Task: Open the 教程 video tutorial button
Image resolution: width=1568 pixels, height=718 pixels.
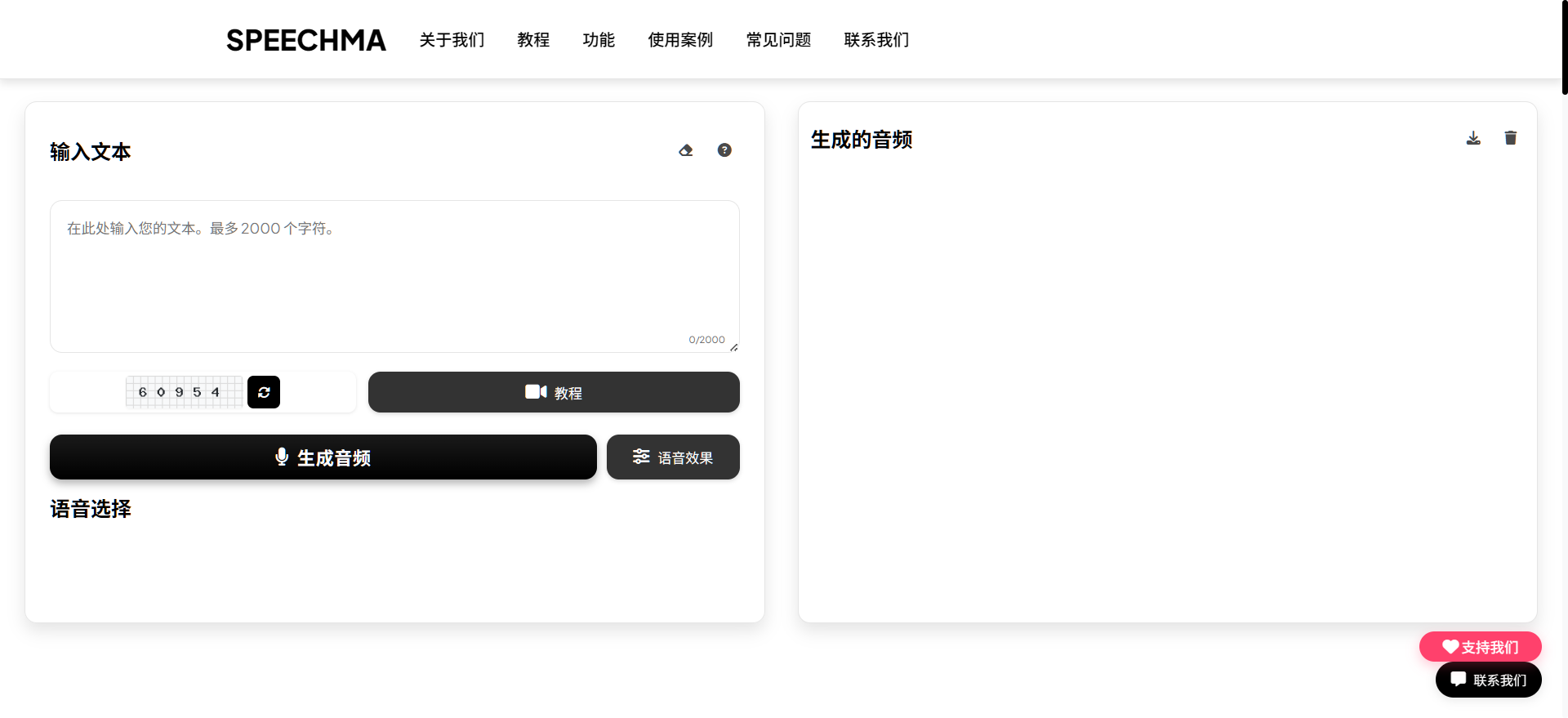Action: (554, 392)
